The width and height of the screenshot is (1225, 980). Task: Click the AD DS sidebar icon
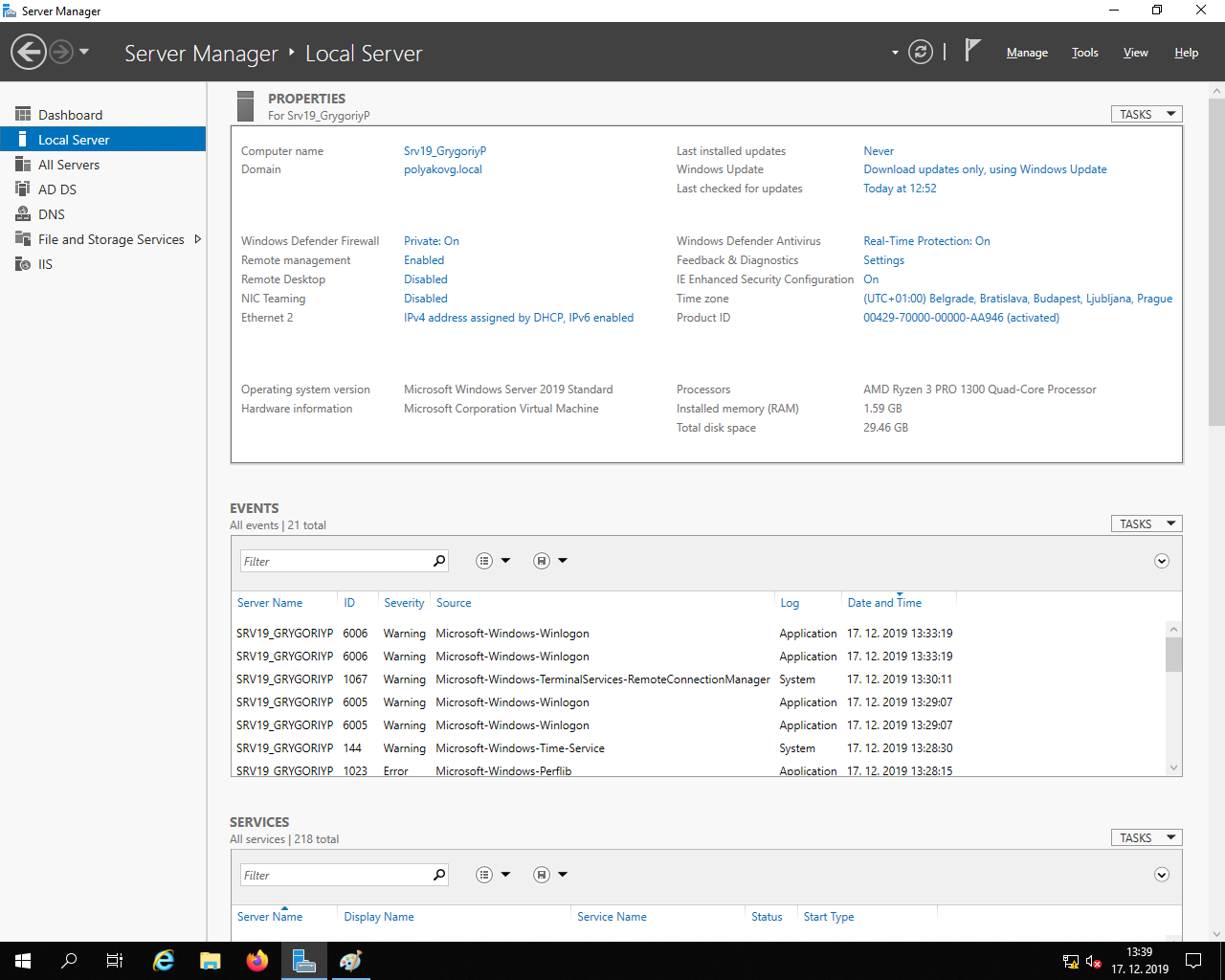point(23,189)
